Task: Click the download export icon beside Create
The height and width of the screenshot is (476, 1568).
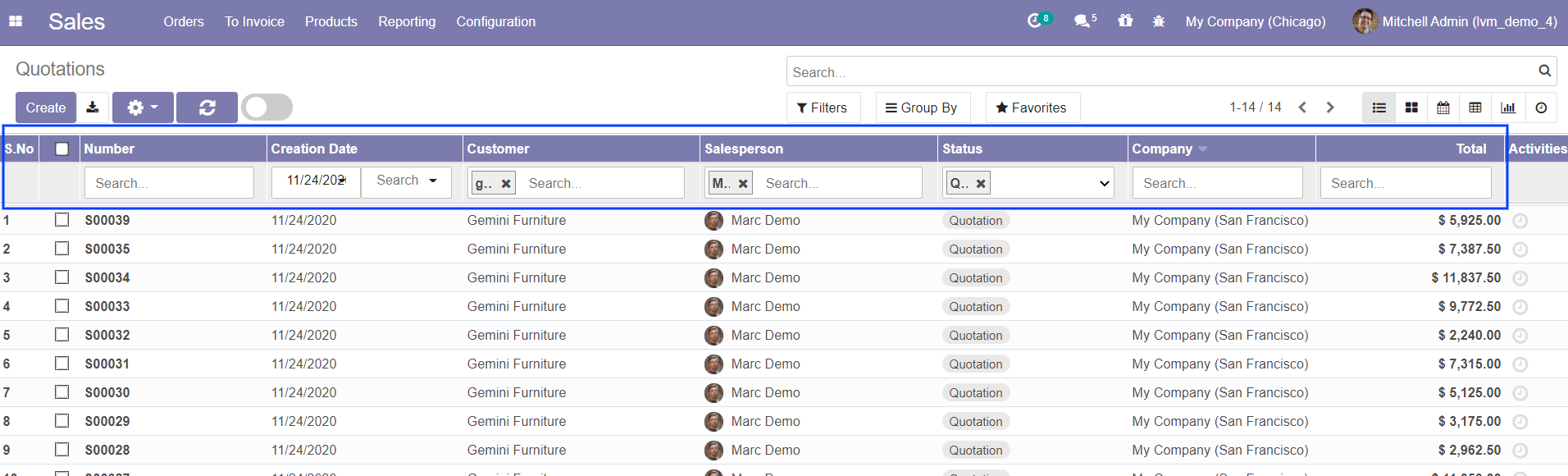Action: point(93,108)
